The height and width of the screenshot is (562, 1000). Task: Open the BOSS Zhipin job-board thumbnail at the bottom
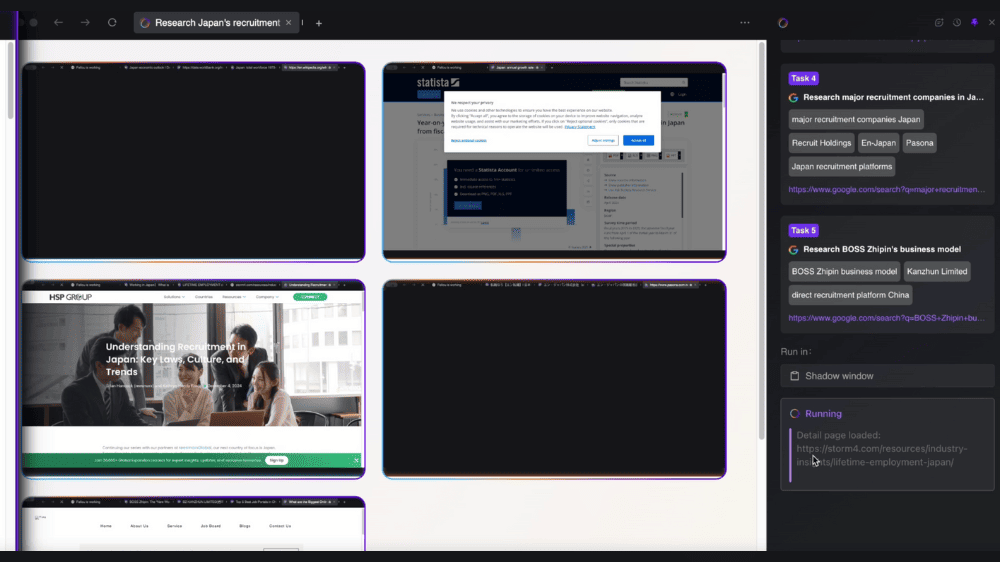pos(194,524)
